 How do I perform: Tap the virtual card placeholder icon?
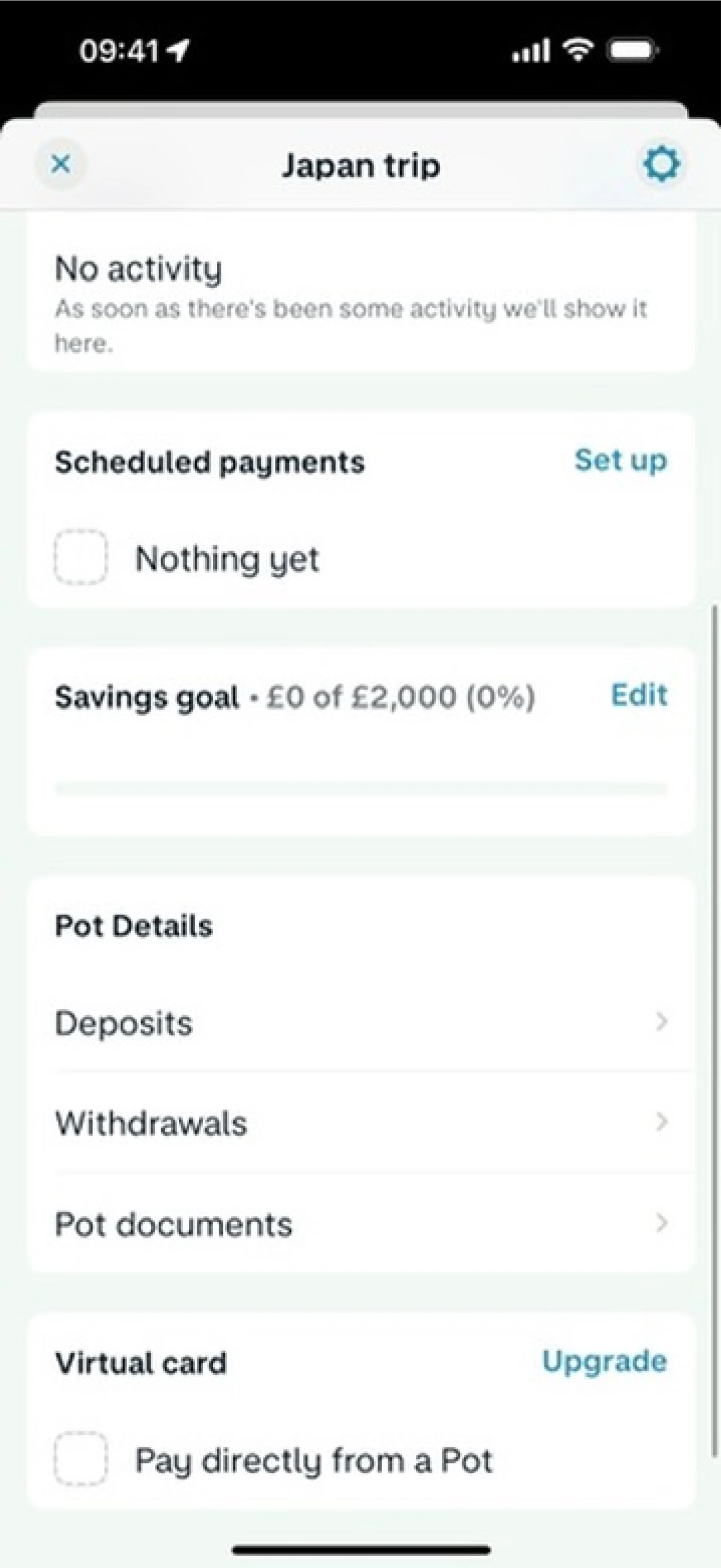pyautogui.click(x=80, y=1460)
